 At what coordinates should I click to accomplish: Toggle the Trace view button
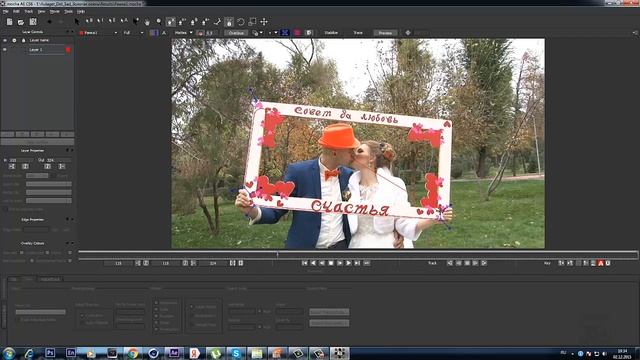pos(358,33)
